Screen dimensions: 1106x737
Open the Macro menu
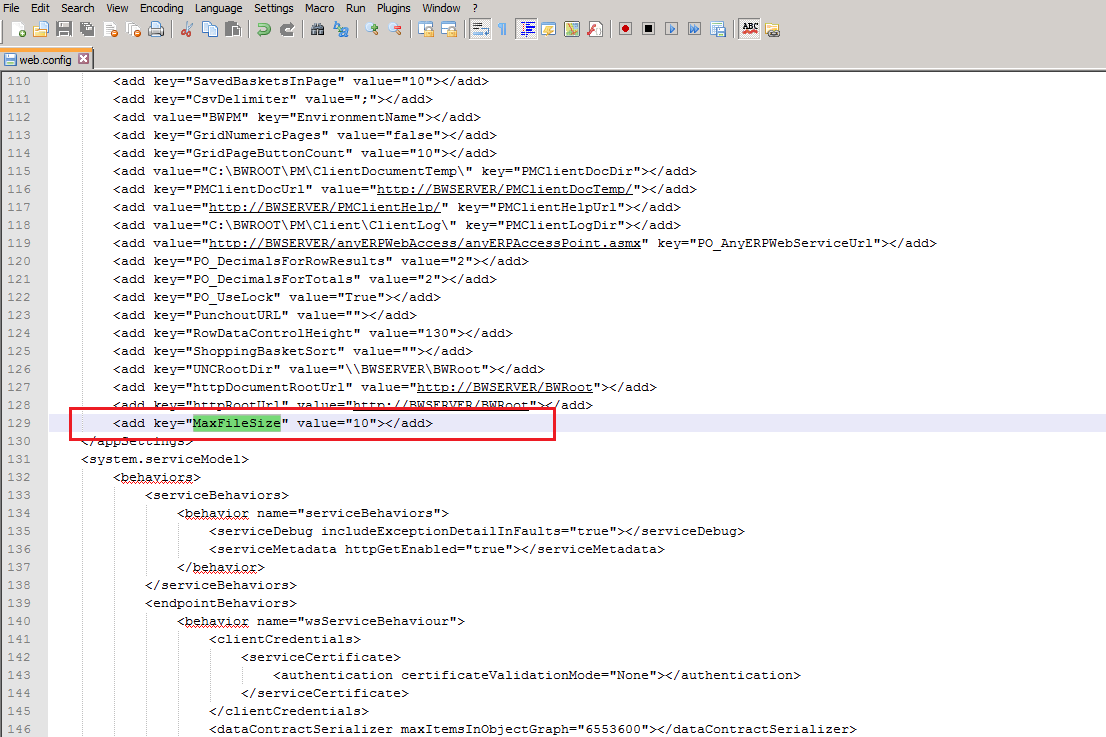click(x=320, y=8)
